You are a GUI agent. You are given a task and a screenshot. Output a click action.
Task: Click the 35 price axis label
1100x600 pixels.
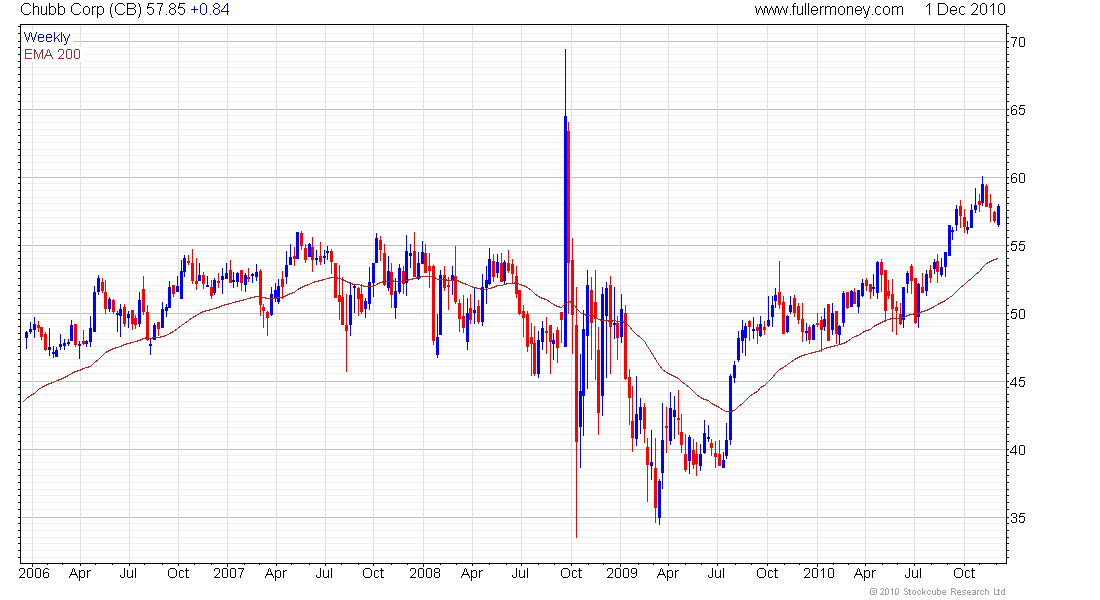tap(1017, 518)
